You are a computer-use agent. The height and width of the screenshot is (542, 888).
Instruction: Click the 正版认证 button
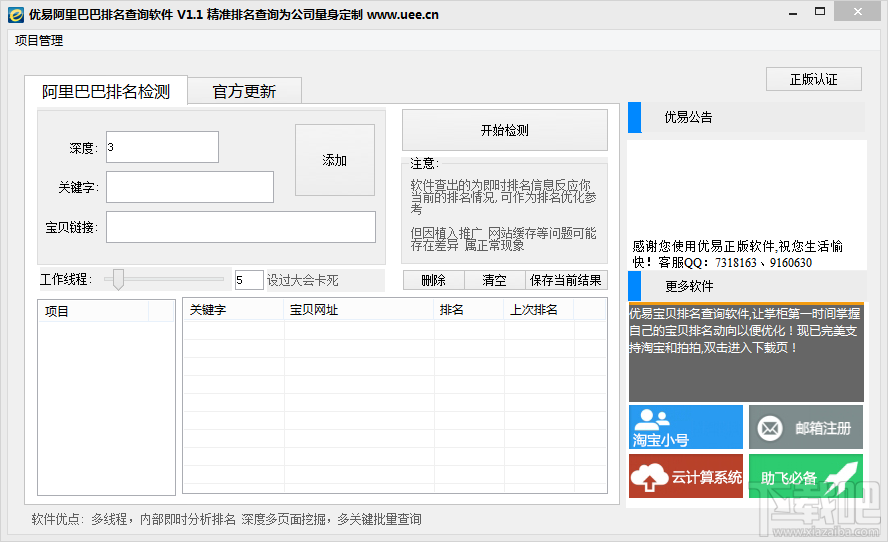(x=814, y=79)
